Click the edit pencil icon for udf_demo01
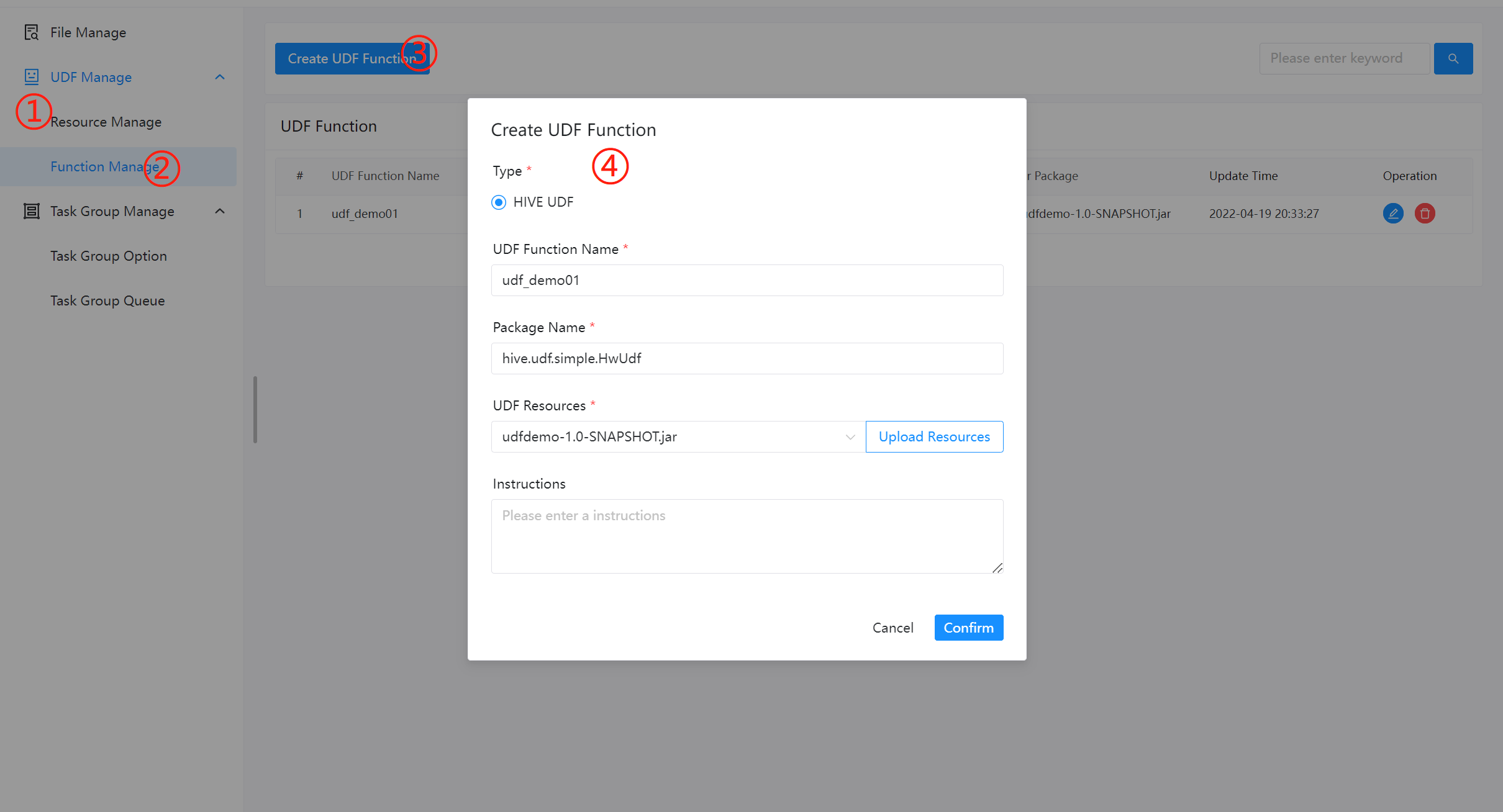This screenshot has height=812, width=1503. [x=1393, y=214]
